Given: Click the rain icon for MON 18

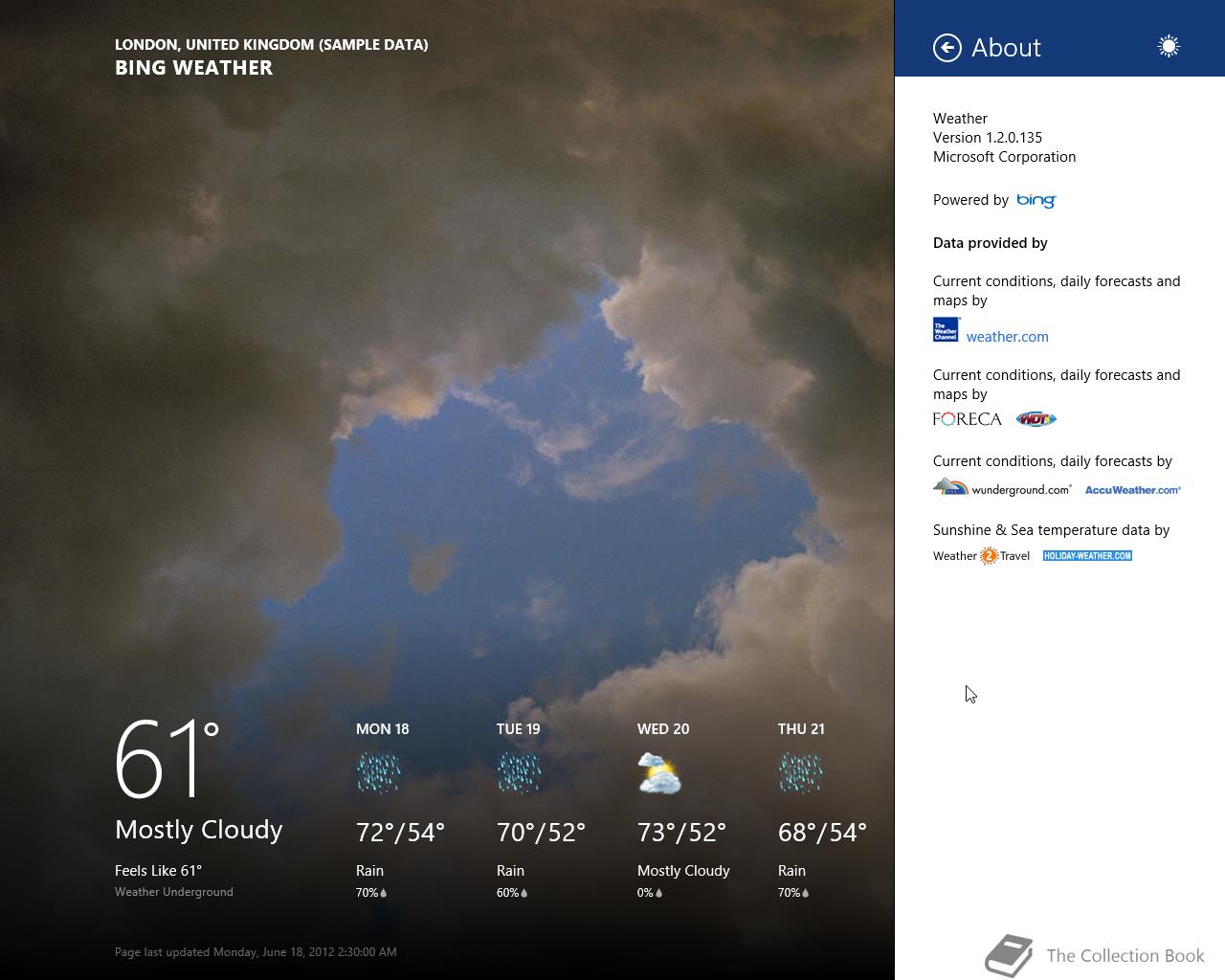Looking at the screenshot, I should coord(378,773).
